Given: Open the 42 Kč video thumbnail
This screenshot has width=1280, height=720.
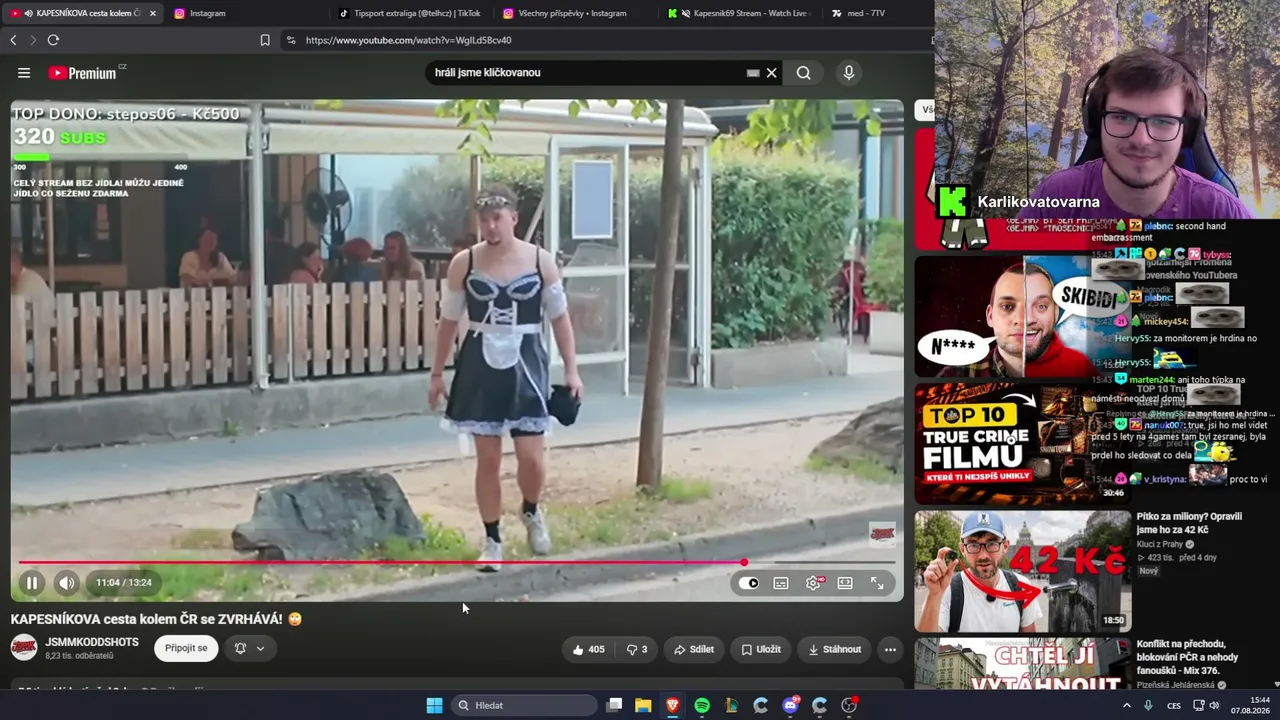Looking at the screenshot, I should (1023, 571).
